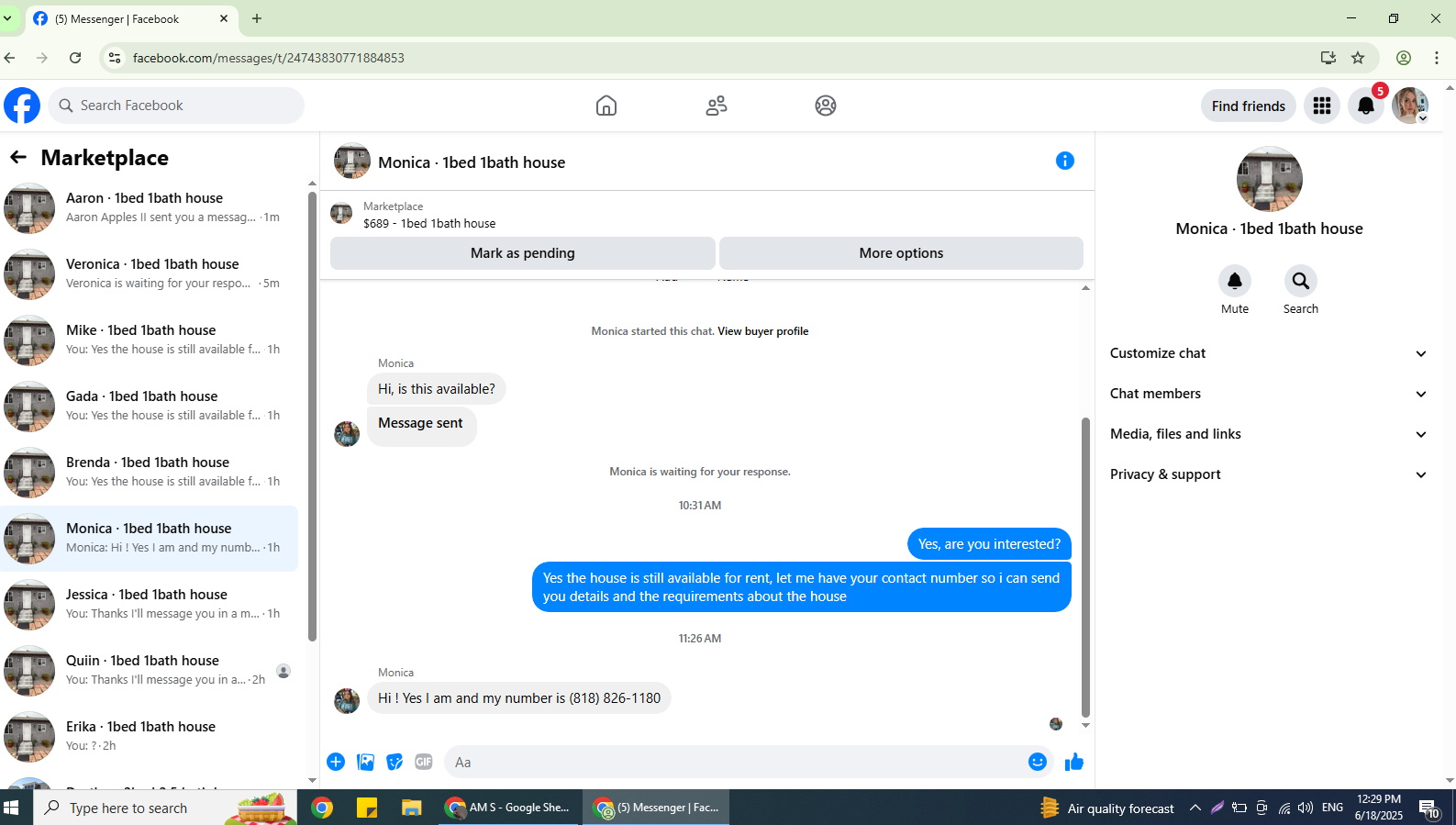Open the Groups icon in top navigation

(x=826, y=106)
